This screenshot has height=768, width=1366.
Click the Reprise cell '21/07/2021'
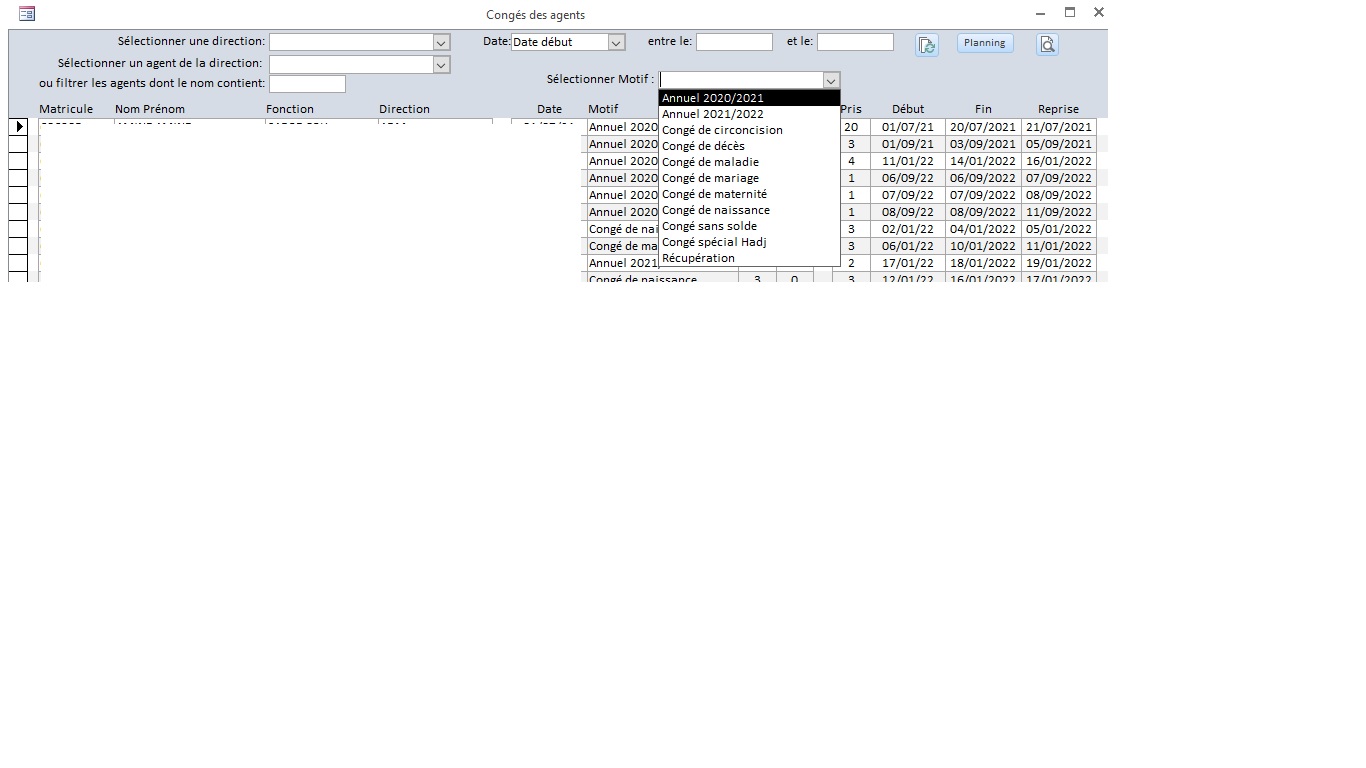(1059, 127)
